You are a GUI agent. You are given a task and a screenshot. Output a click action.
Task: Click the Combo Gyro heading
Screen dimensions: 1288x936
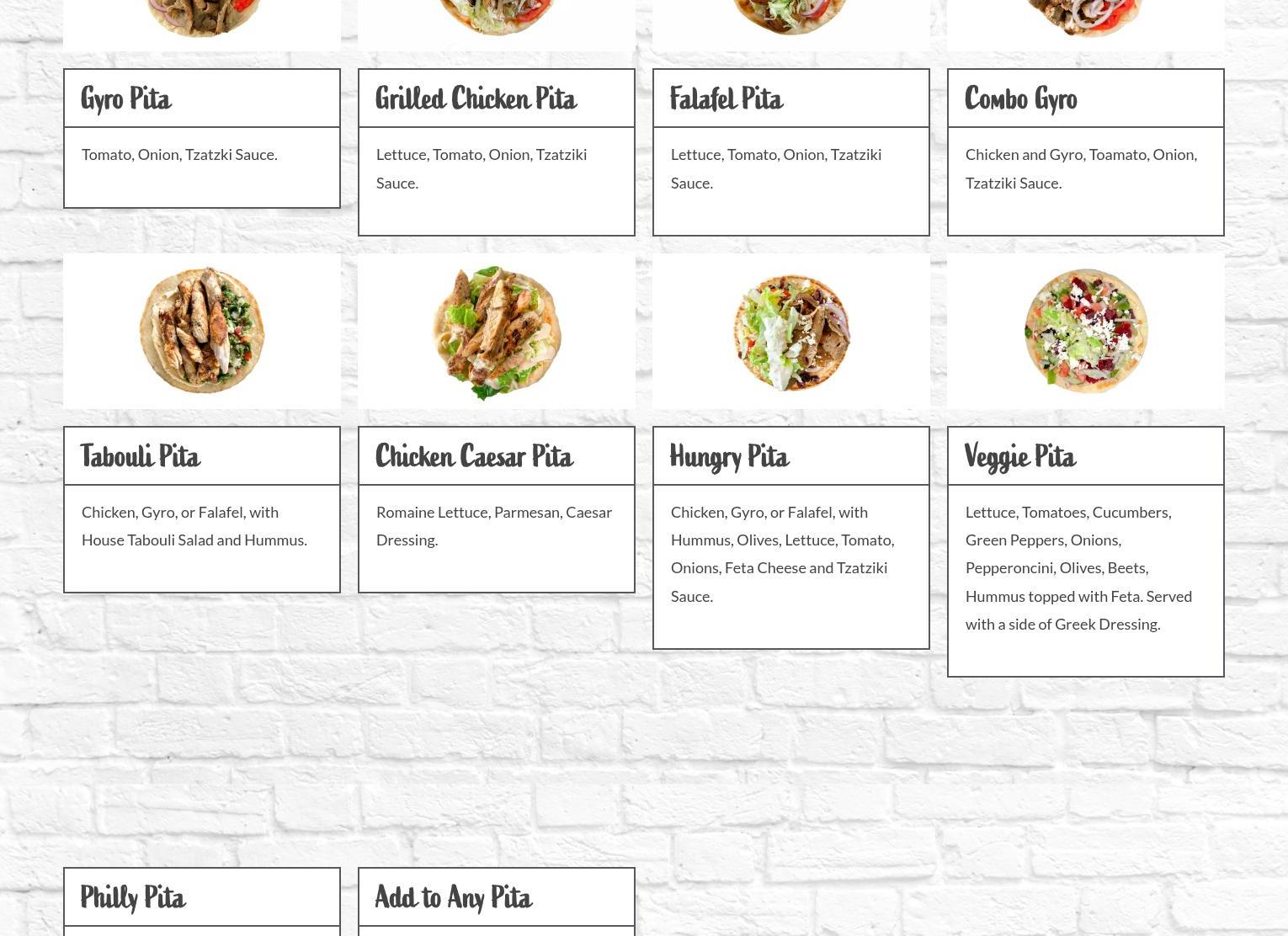[1020, 99]
